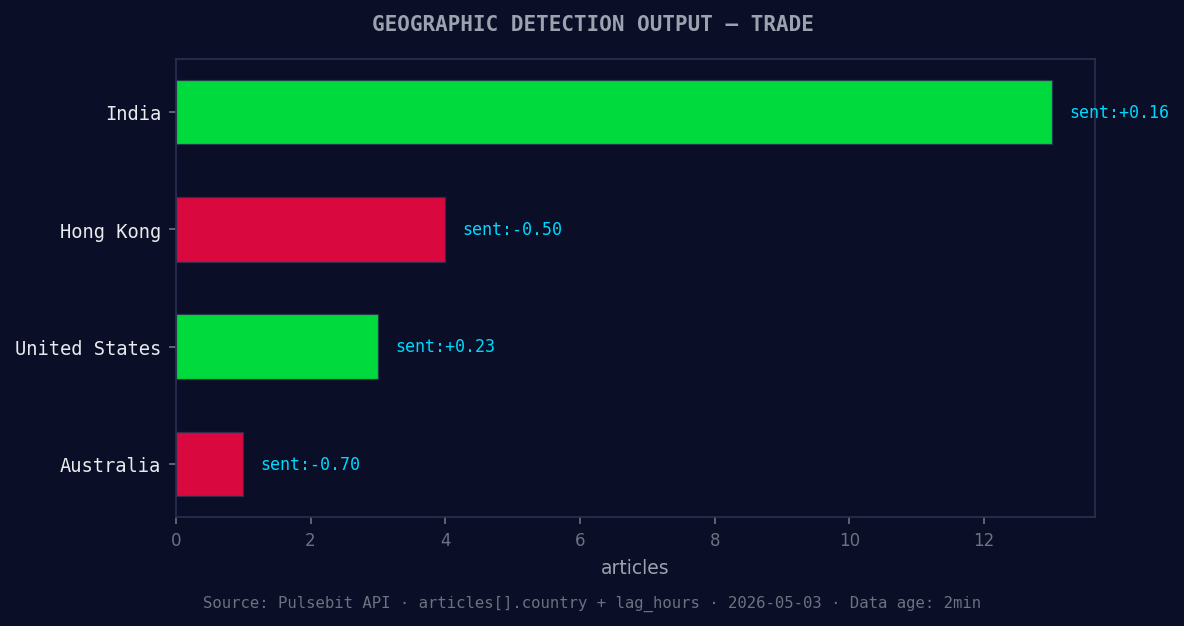
Task: Click the 'Source: Pulsebit API' footer text
Action: (297, 603)
